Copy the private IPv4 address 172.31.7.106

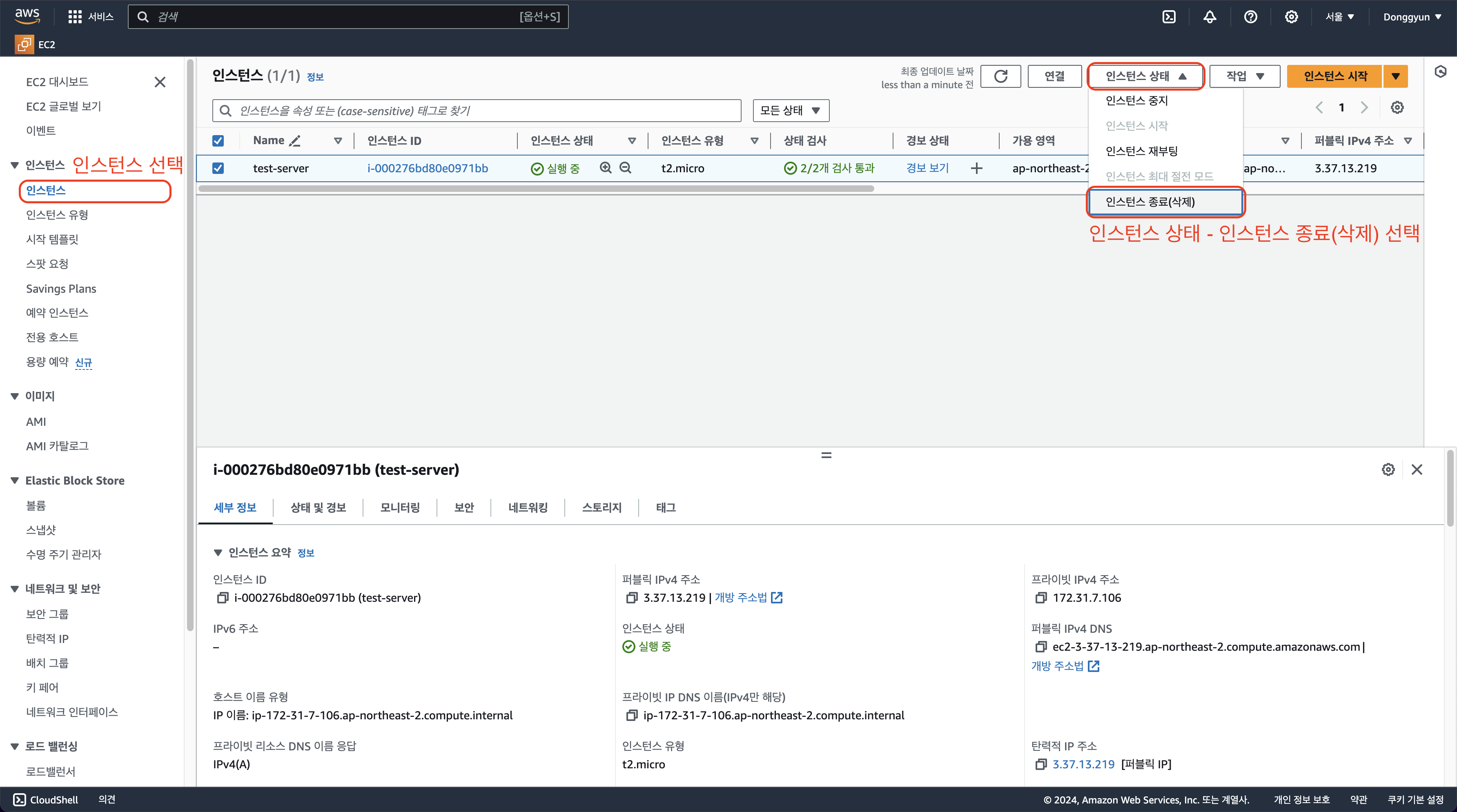pyautogui.click(x=1041, y=598)
